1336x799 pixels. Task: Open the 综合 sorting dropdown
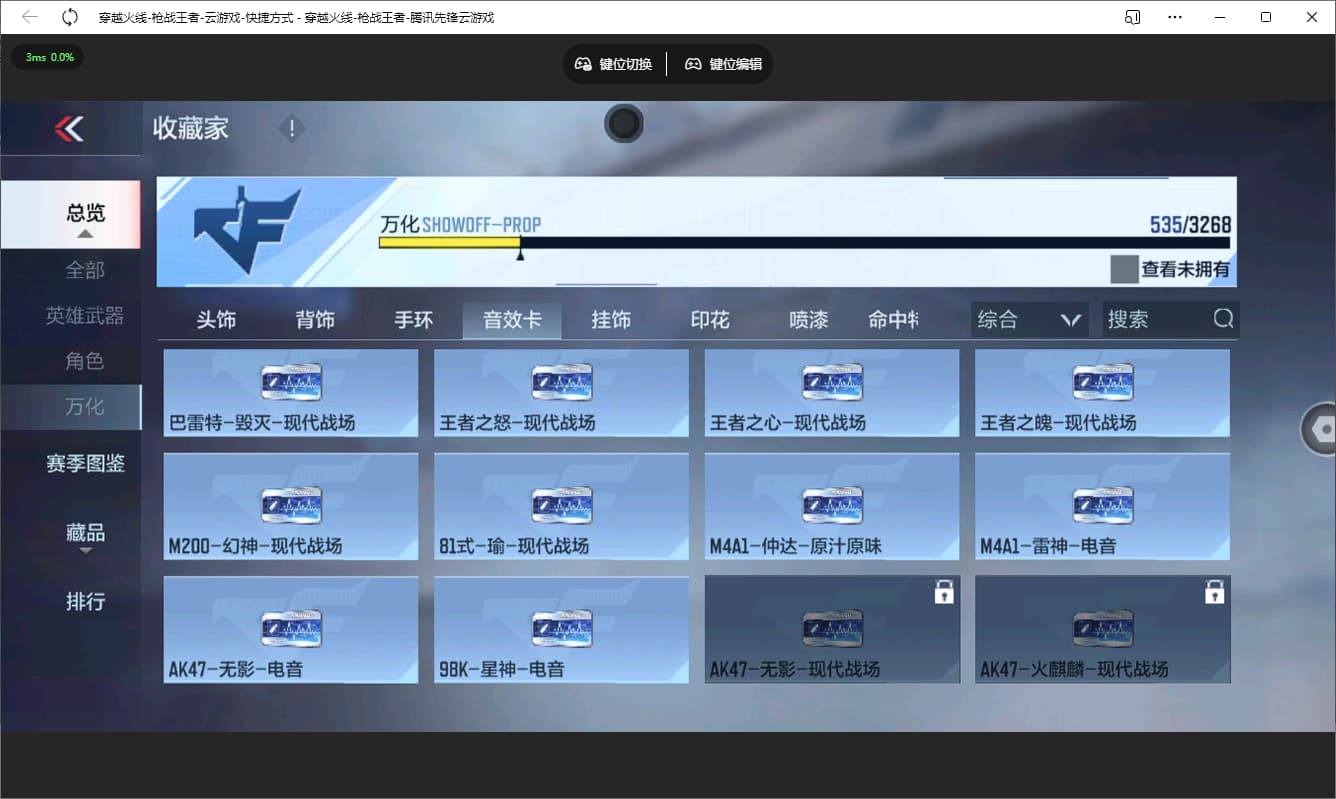coord(1028,318)
